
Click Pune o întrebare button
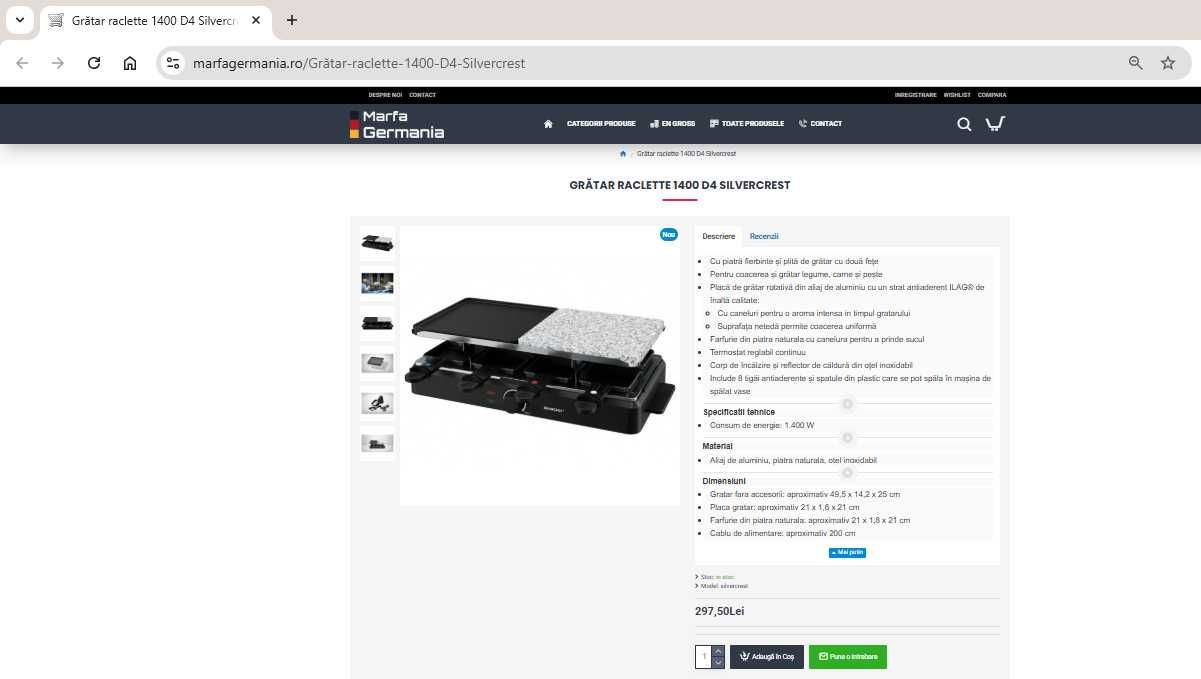(x=848, y=657)
